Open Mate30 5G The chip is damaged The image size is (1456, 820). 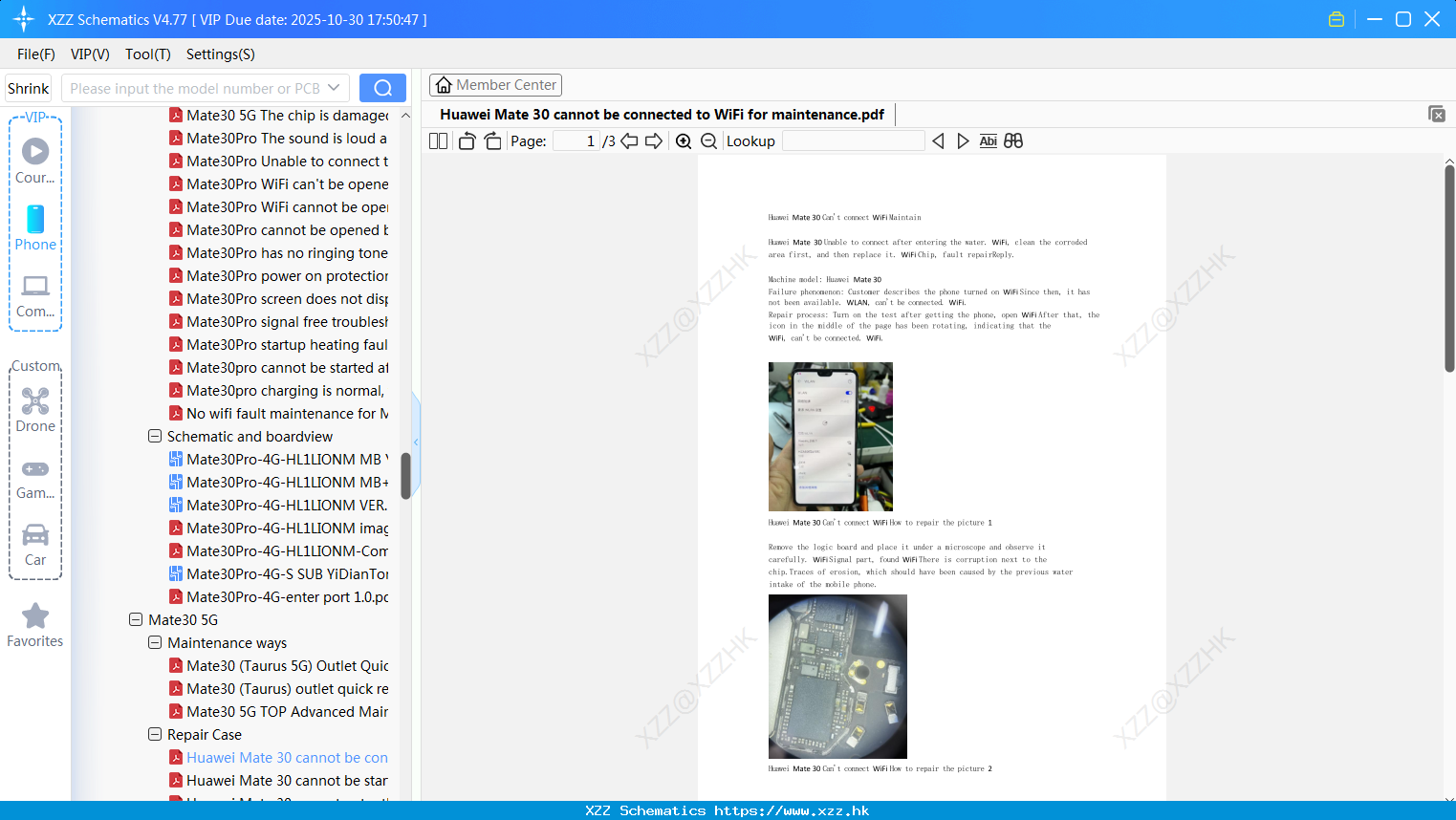(x=278, y=115)
